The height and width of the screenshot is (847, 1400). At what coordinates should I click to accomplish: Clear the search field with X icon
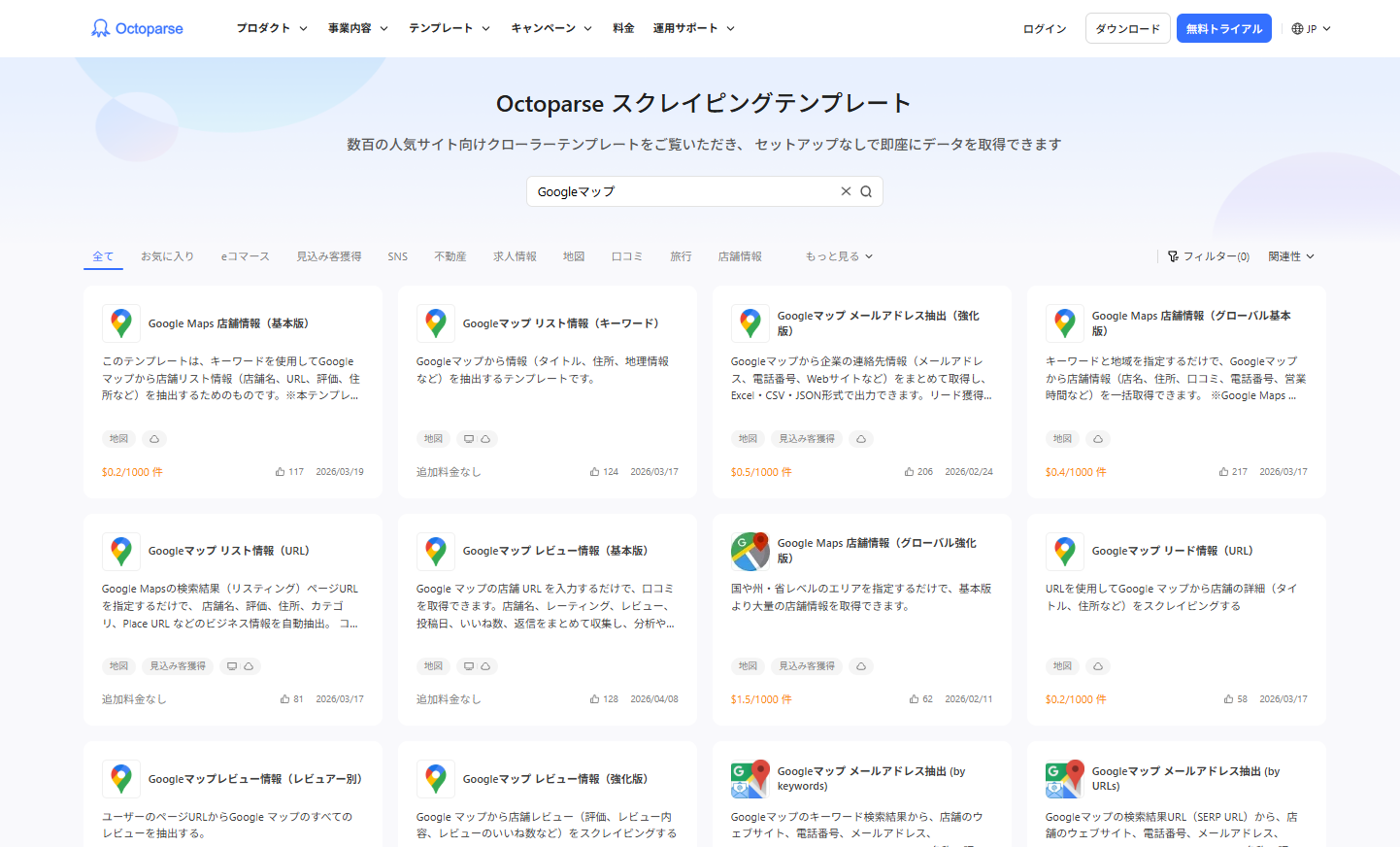[x=846, y=191]
